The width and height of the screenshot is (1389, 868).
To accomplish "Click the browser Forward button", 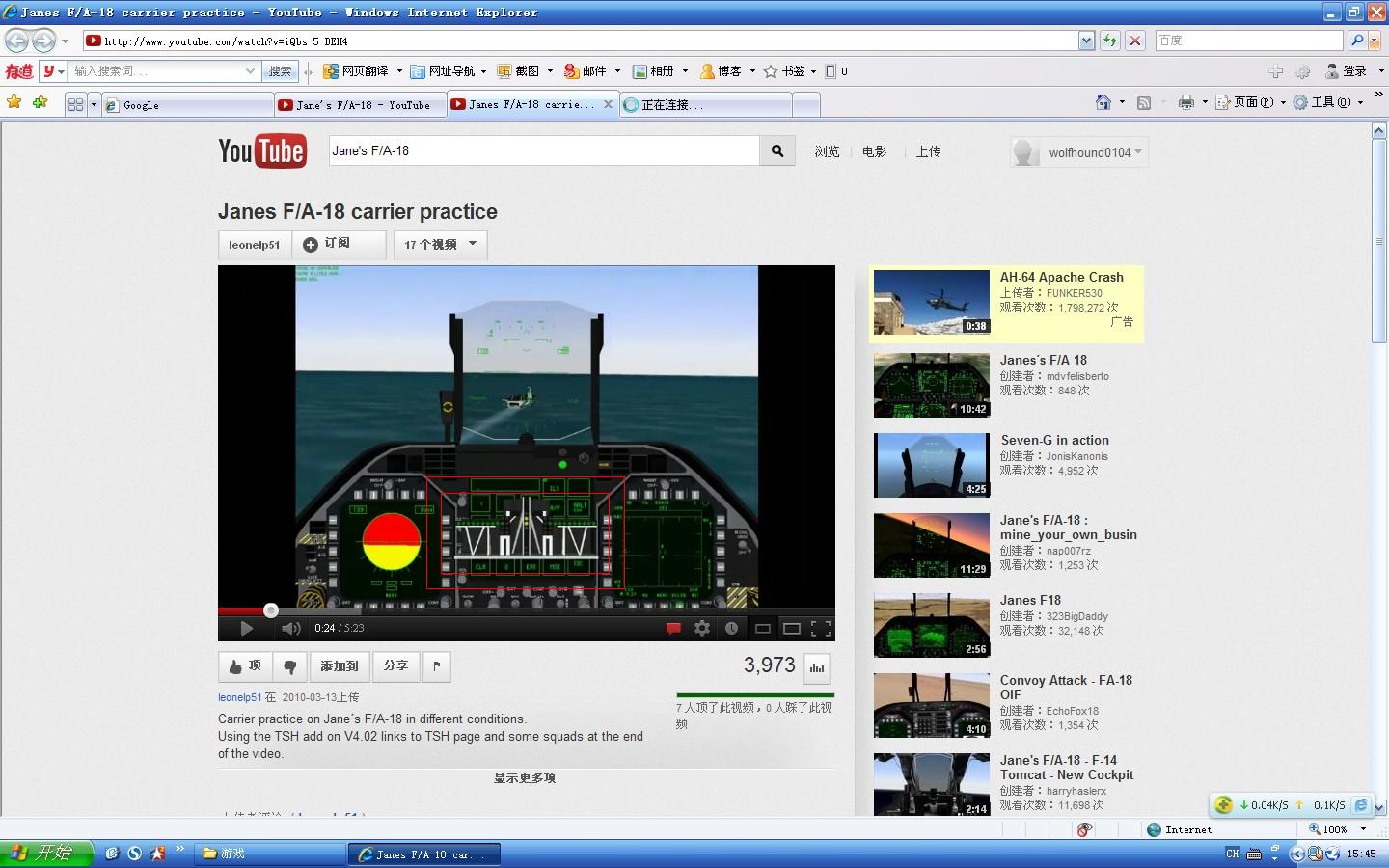I will tap(44, 41).
